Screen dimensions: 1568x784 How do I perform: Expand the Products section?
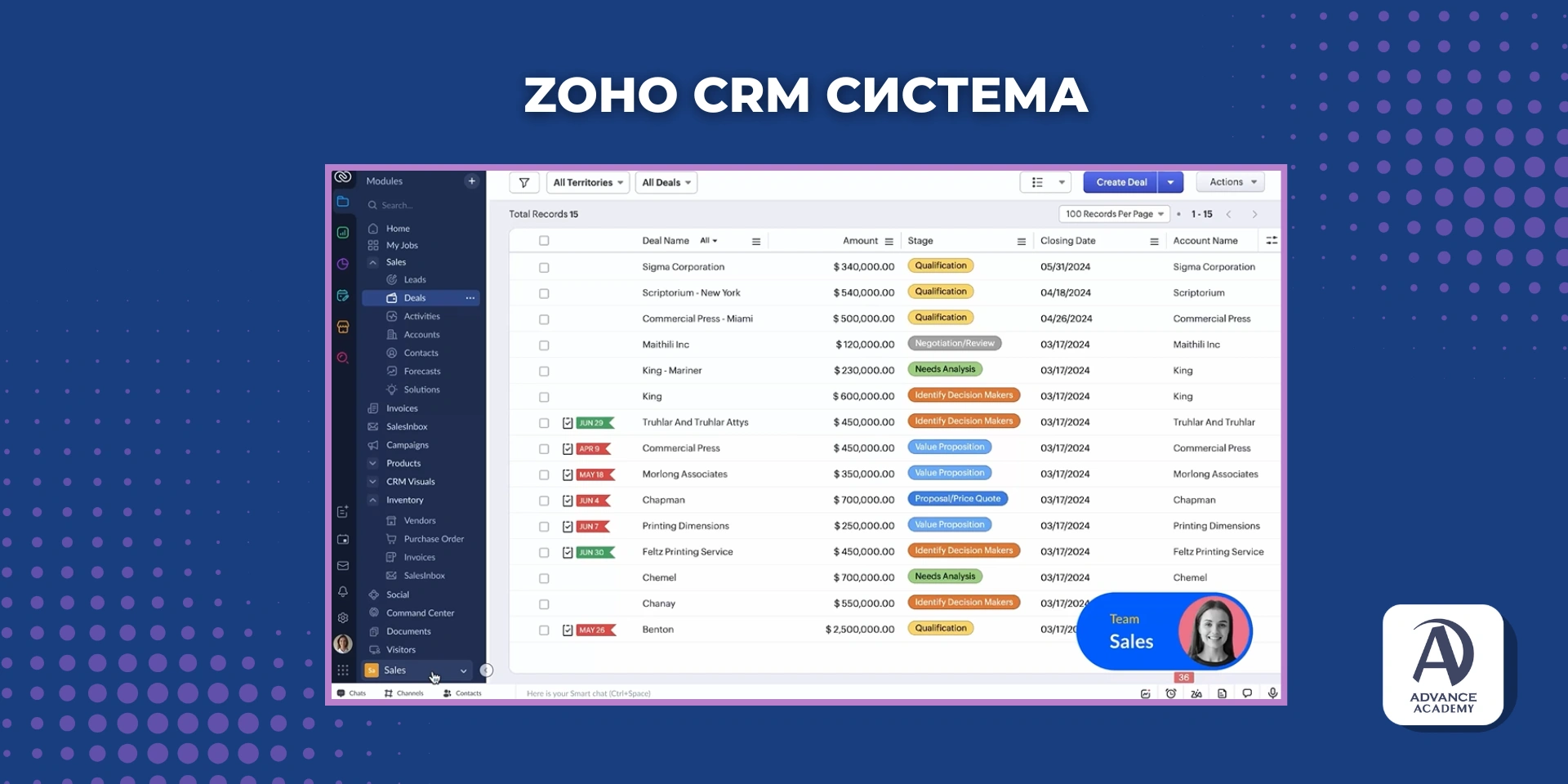pos(373,463)
